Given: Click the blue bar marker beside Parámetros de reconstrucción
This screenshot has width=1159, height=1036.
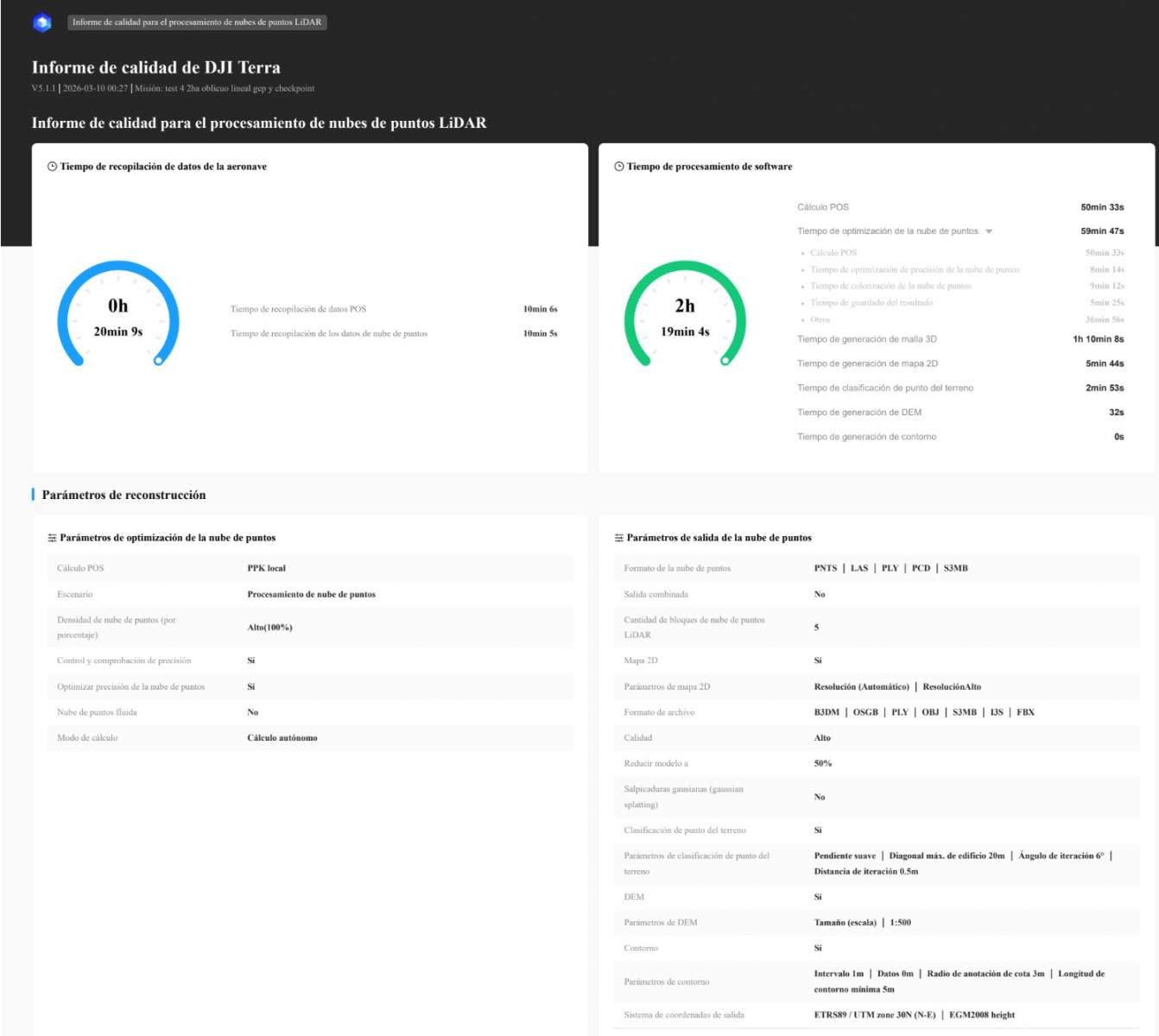Looking at the screenshot, I should 33,495.
